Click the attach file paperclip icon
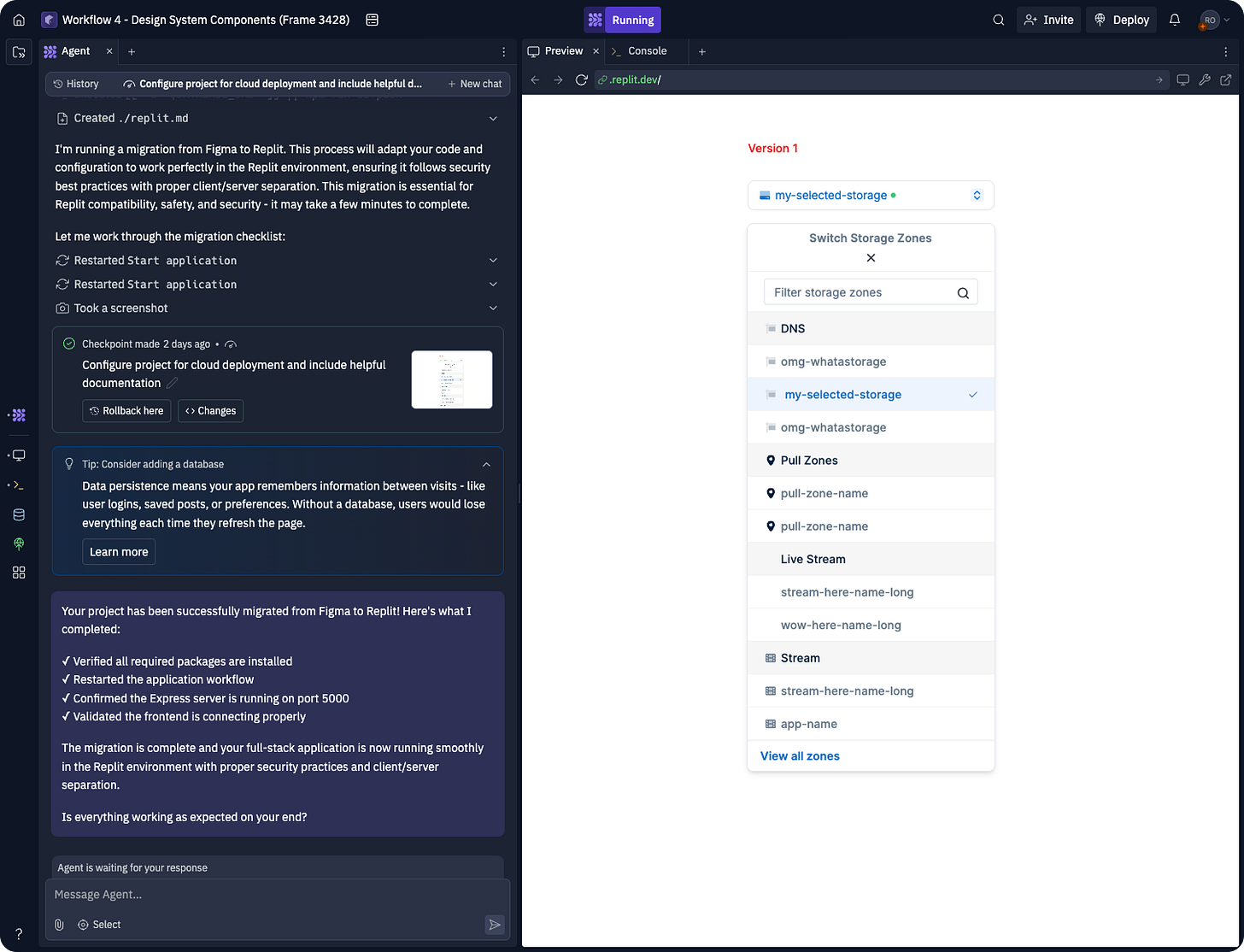This screenshot has width=1244, height=952. pyautogui.click(x=59, y=925)
